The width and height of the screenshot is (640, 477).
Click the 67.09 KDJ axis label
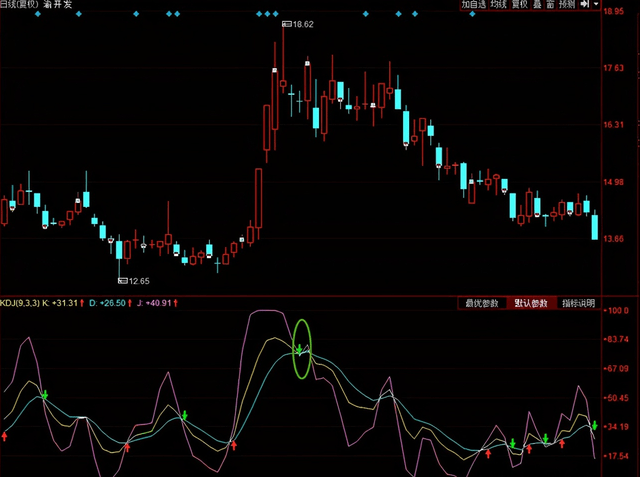(618, 368)
